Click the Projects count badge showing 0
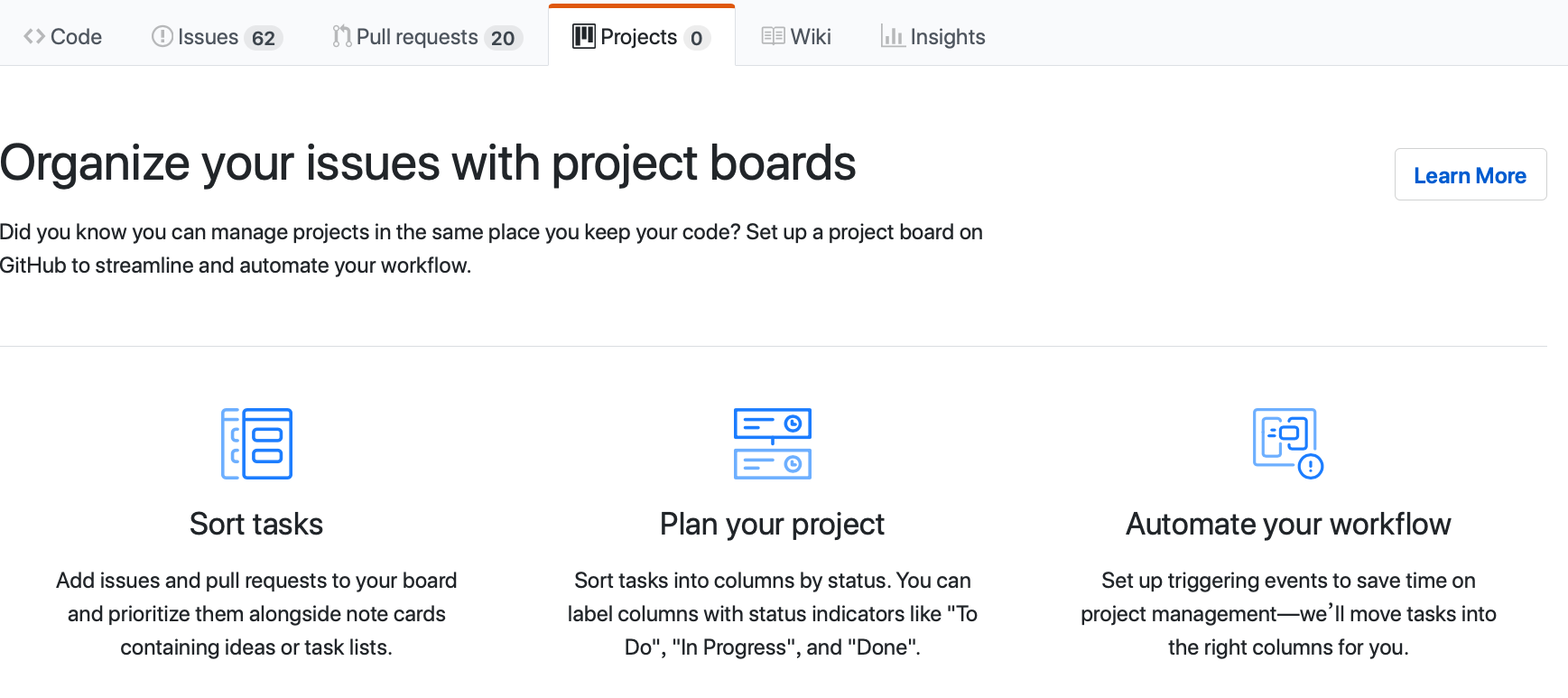The image size is (1568, 698). [696, 38]
